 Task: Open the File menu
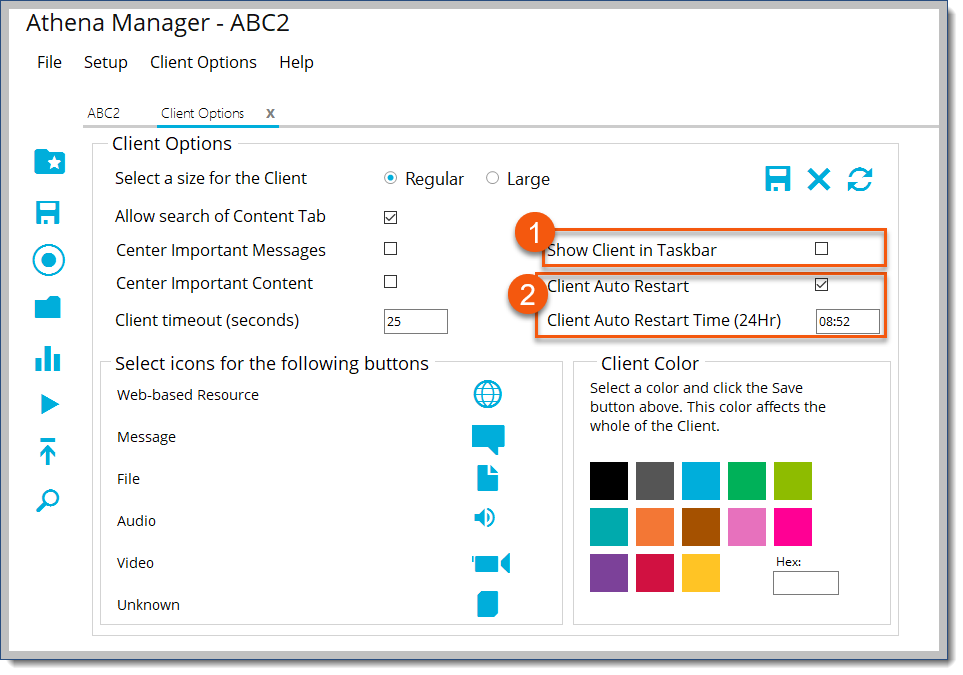coord(49,62)
